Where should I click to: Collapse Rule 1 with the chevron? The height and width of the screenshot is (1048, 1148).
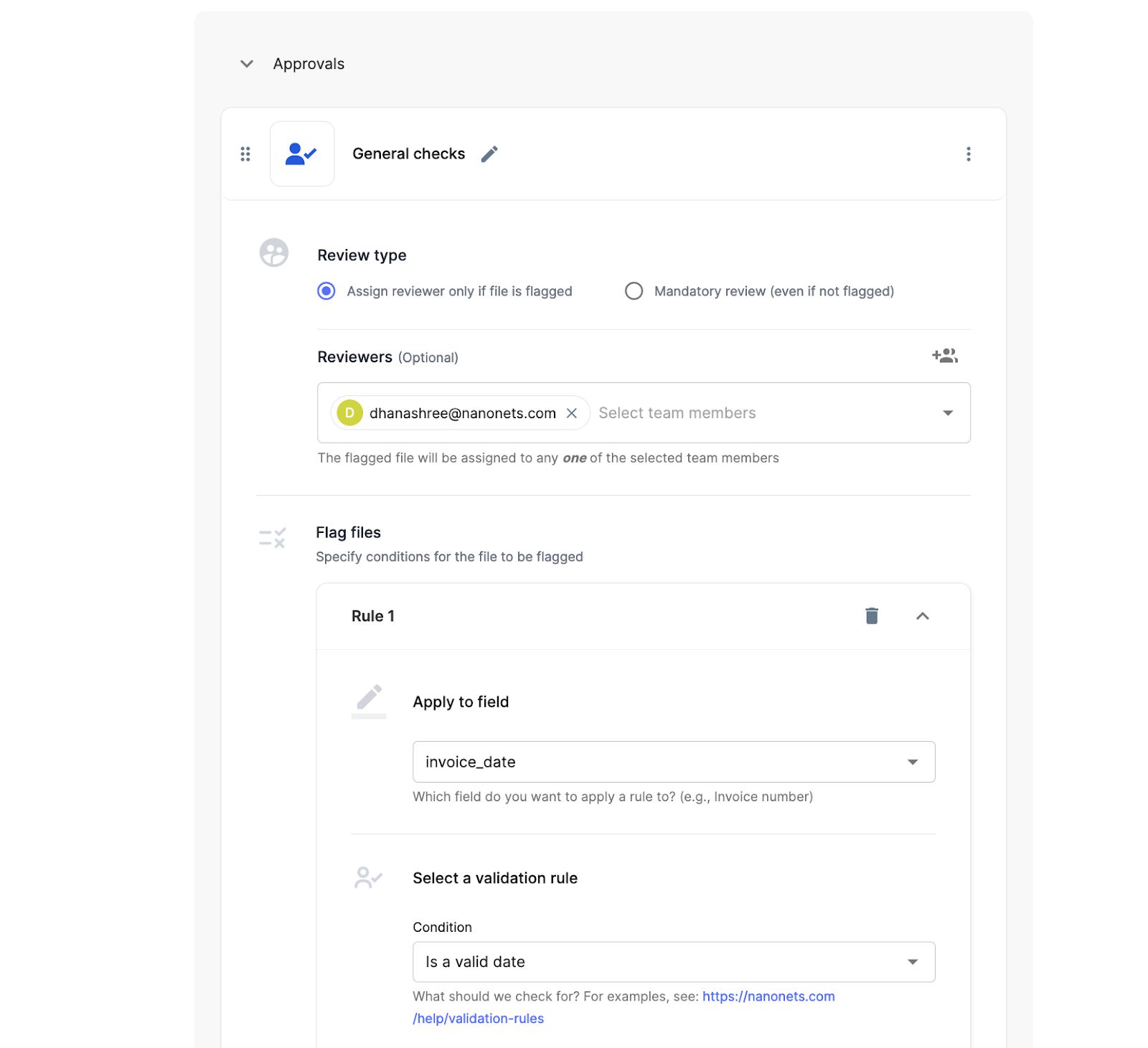pos(923,615)
